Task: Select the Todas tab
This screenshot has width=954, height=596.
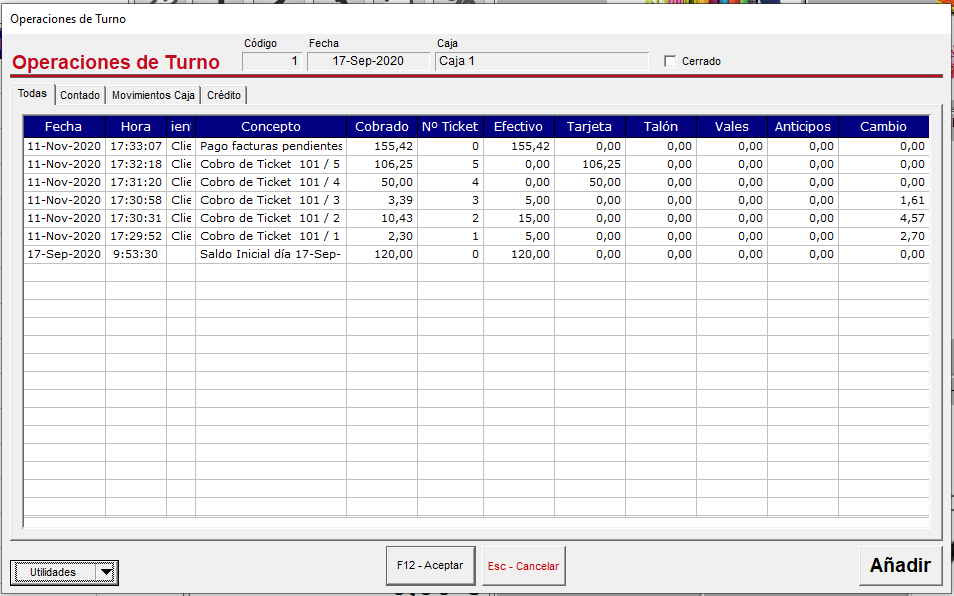Action: coord(32,94)
